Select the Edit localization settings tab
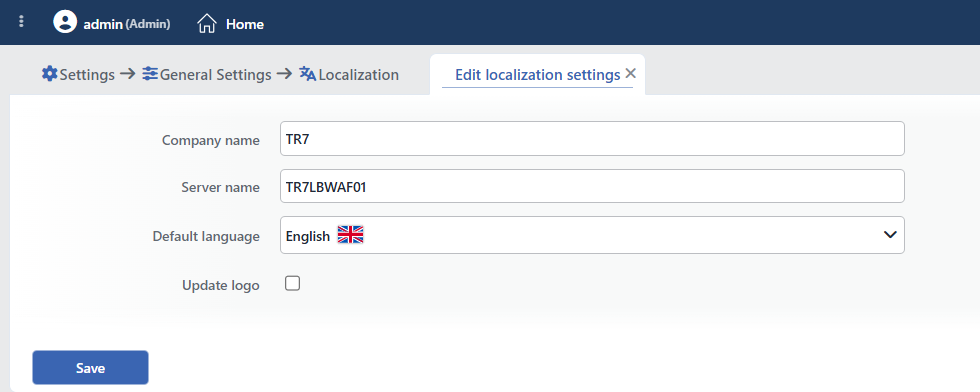 click(538, 75)
